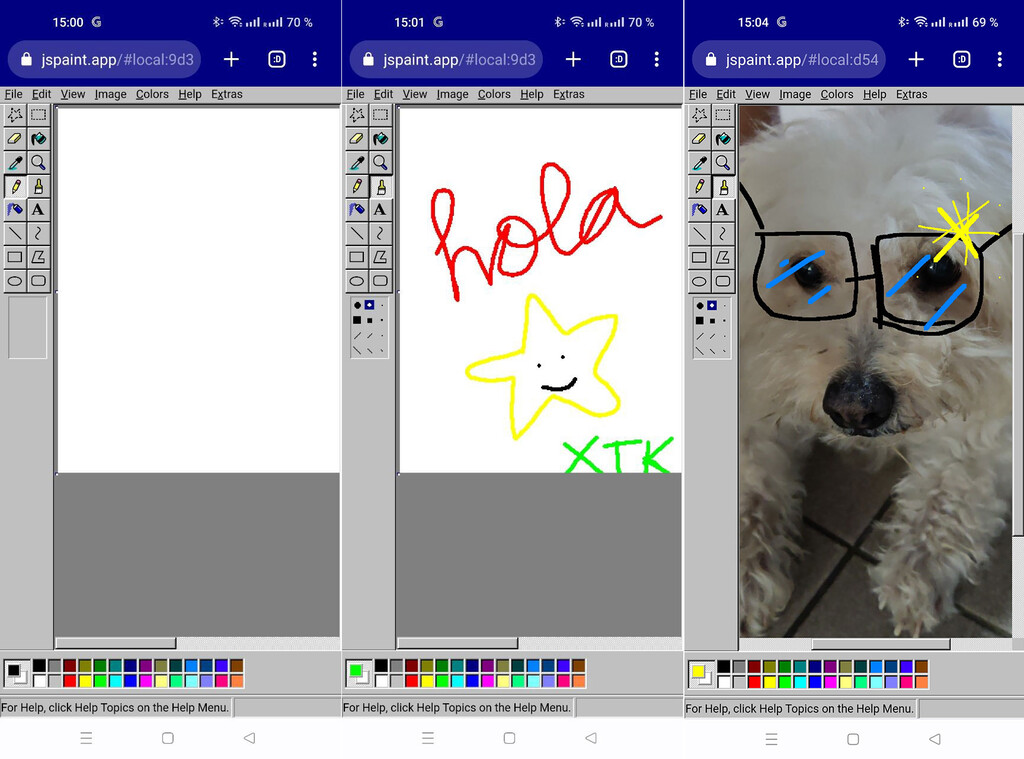Screen dimensions: 1024x759
Task: Pick the Fill With Color bucket tool
Action: point(38,138)
